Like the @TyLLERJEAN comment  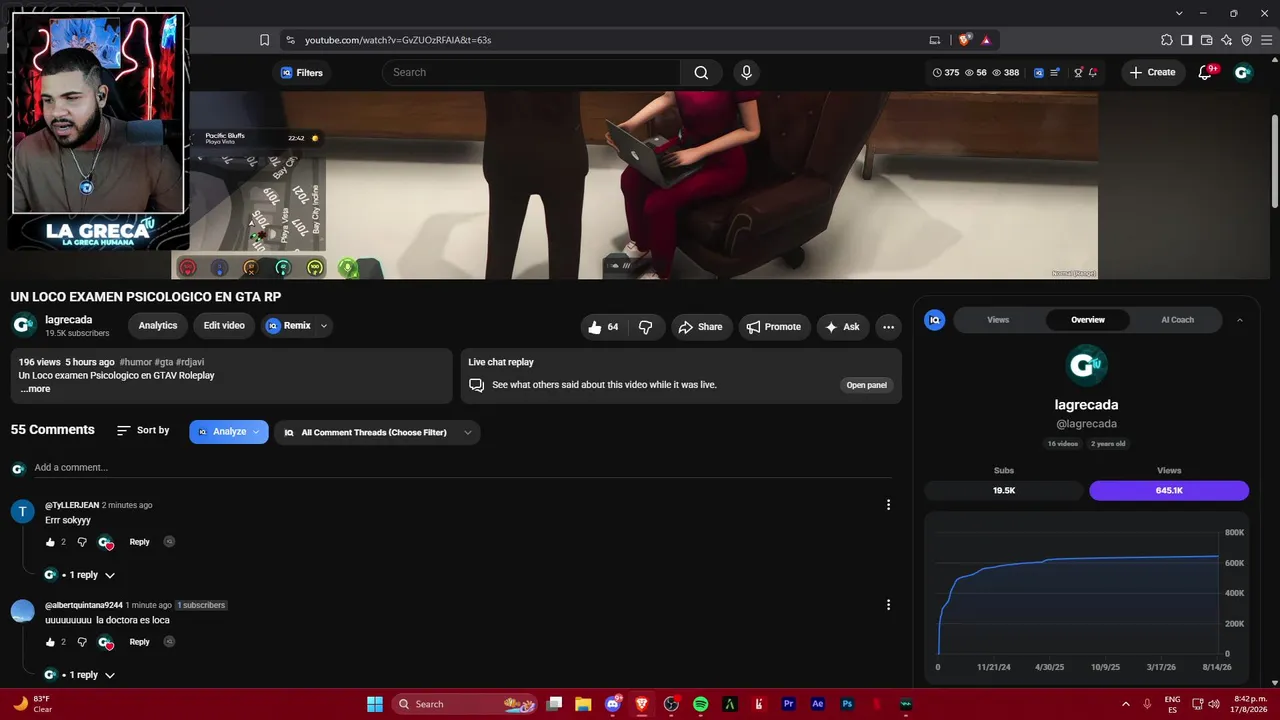50,542
